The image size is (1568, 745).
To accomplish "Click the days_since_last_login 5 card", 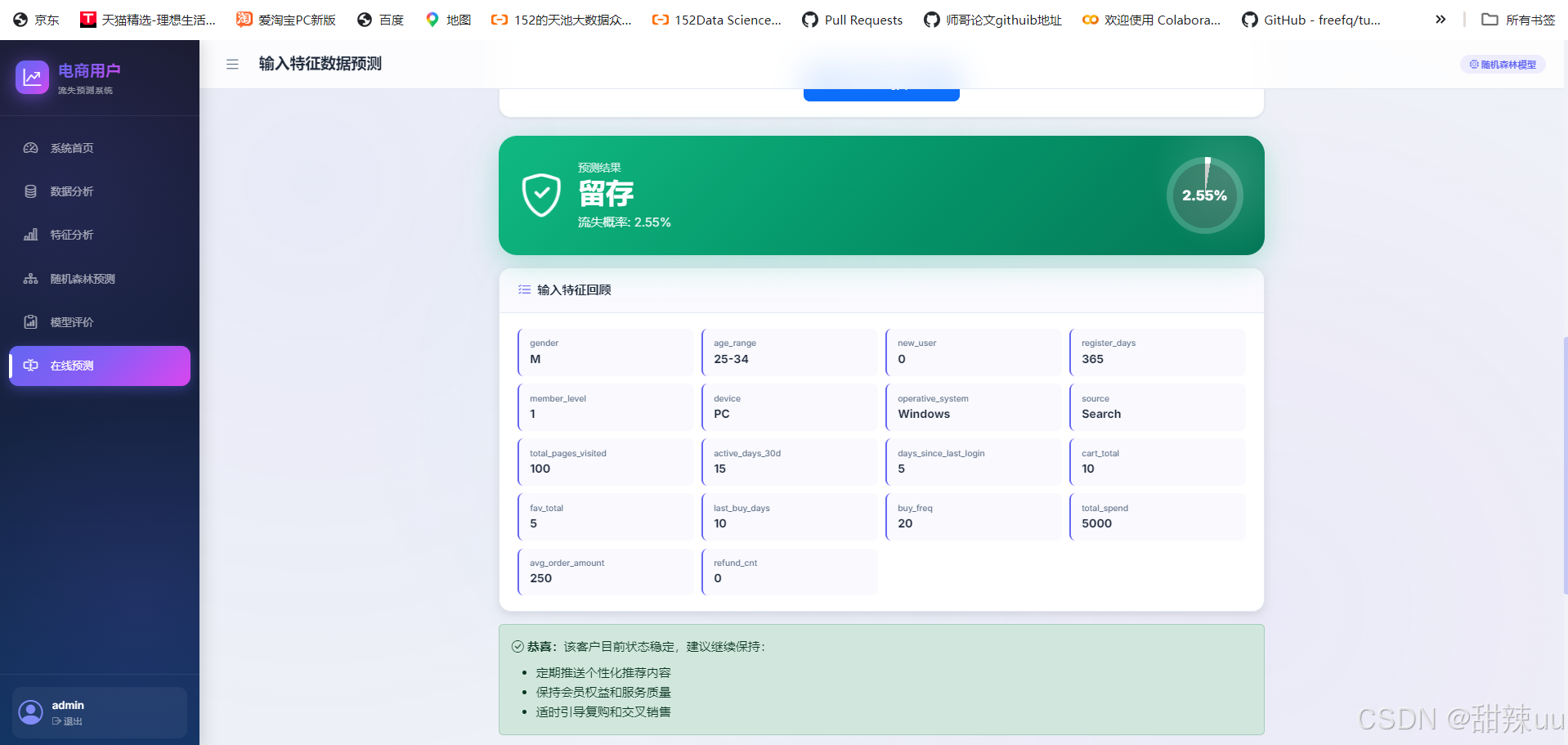I will tap(973, 462).
